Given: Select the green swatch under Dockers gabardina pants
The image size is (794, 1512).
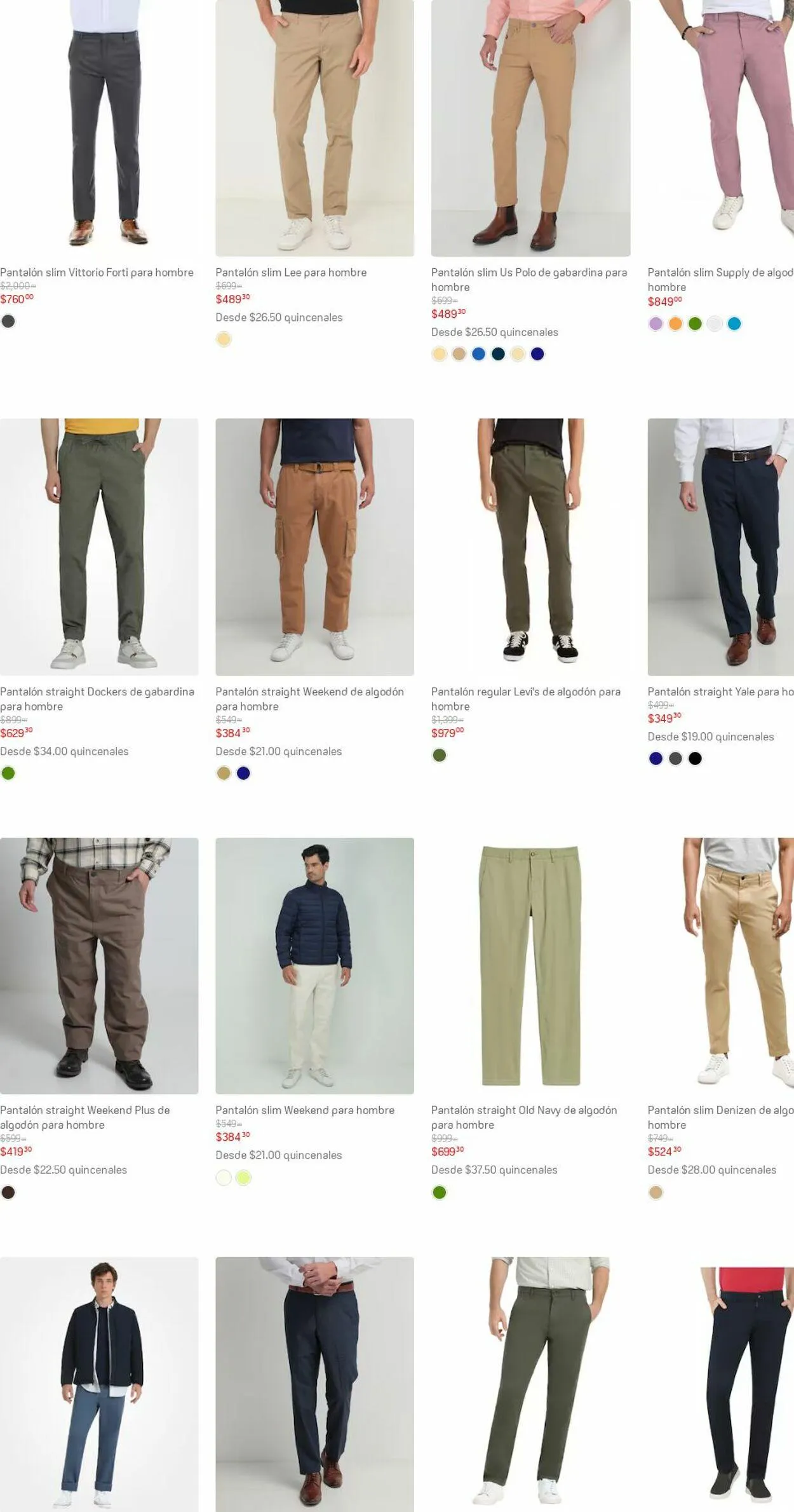Looking at the screenshot, I should pos(8,773).
